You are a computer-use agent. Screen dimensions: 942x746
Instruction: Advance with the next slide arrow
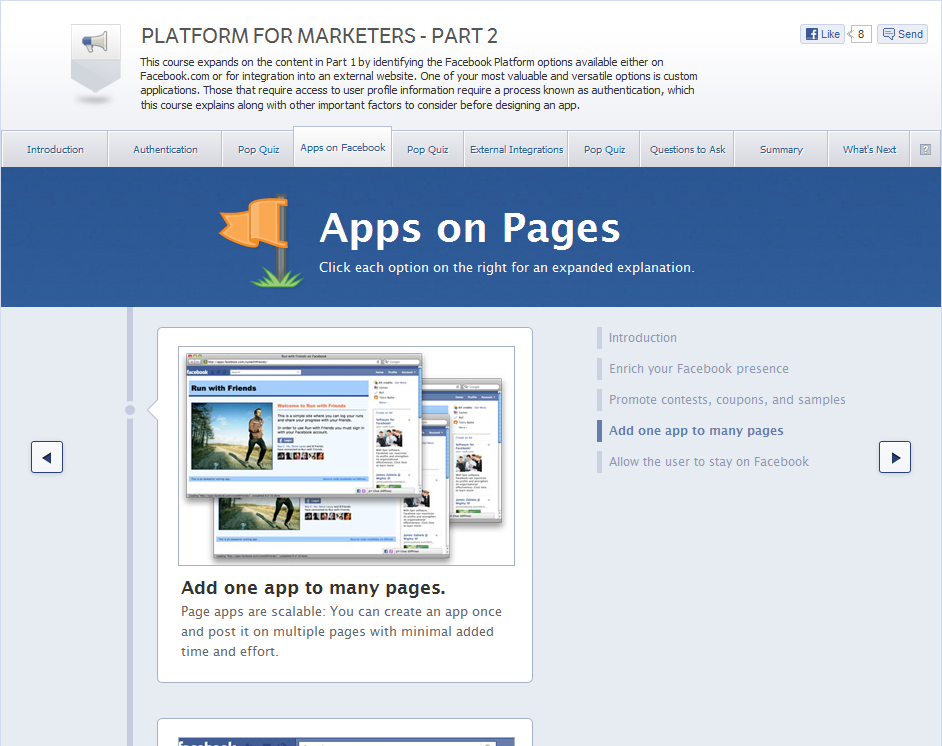point(895,457)
